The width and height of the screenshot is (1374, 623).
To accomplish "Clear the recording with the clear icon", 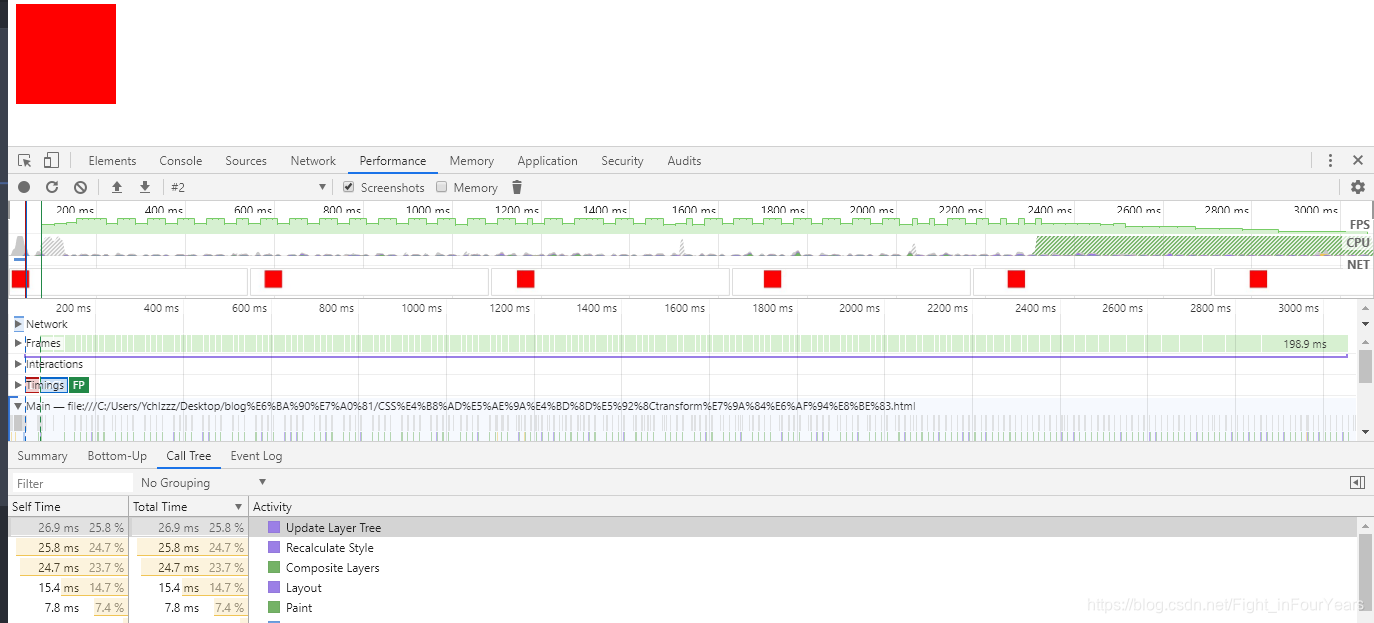I will click(80, 187).
